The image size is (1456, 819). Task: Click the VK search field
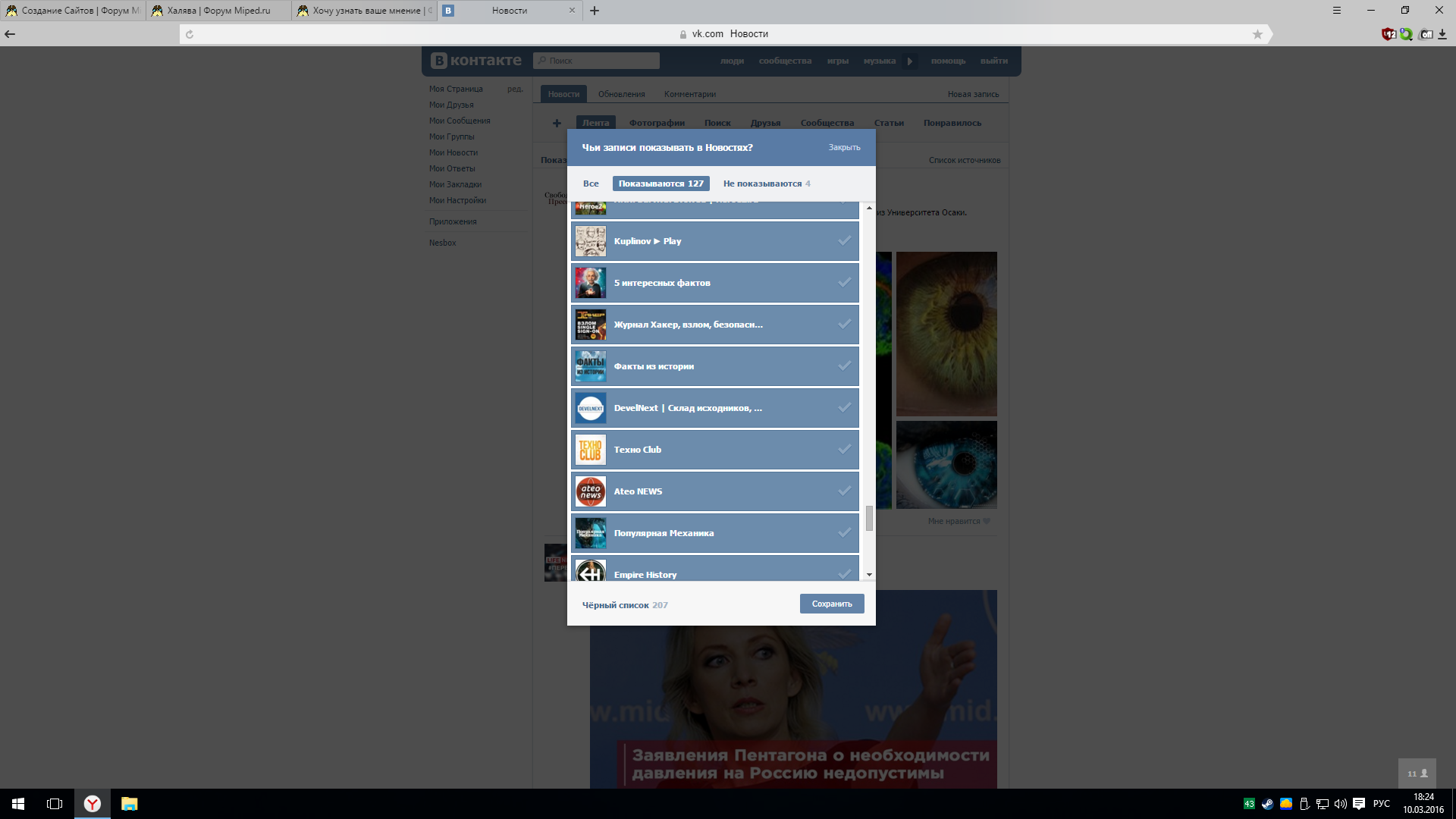[596, 61]
